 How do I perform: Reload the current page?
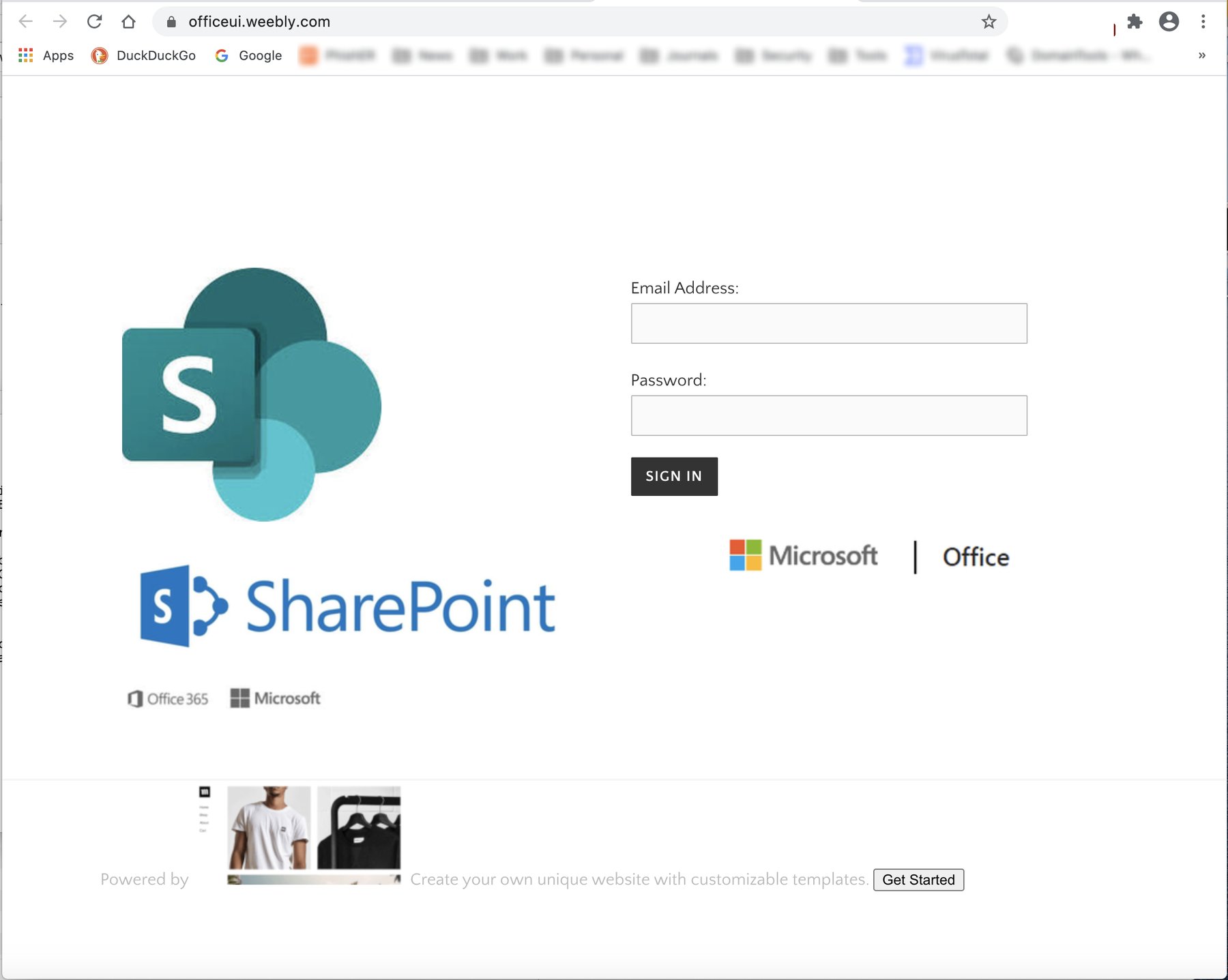click(x=95, y=21)
